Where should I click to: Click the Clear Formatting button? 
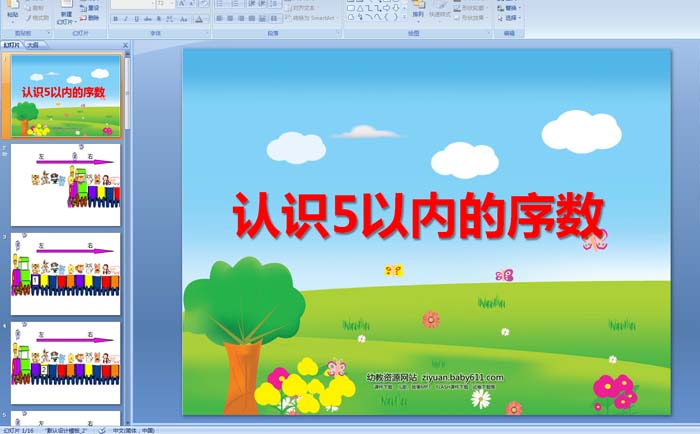204,4
